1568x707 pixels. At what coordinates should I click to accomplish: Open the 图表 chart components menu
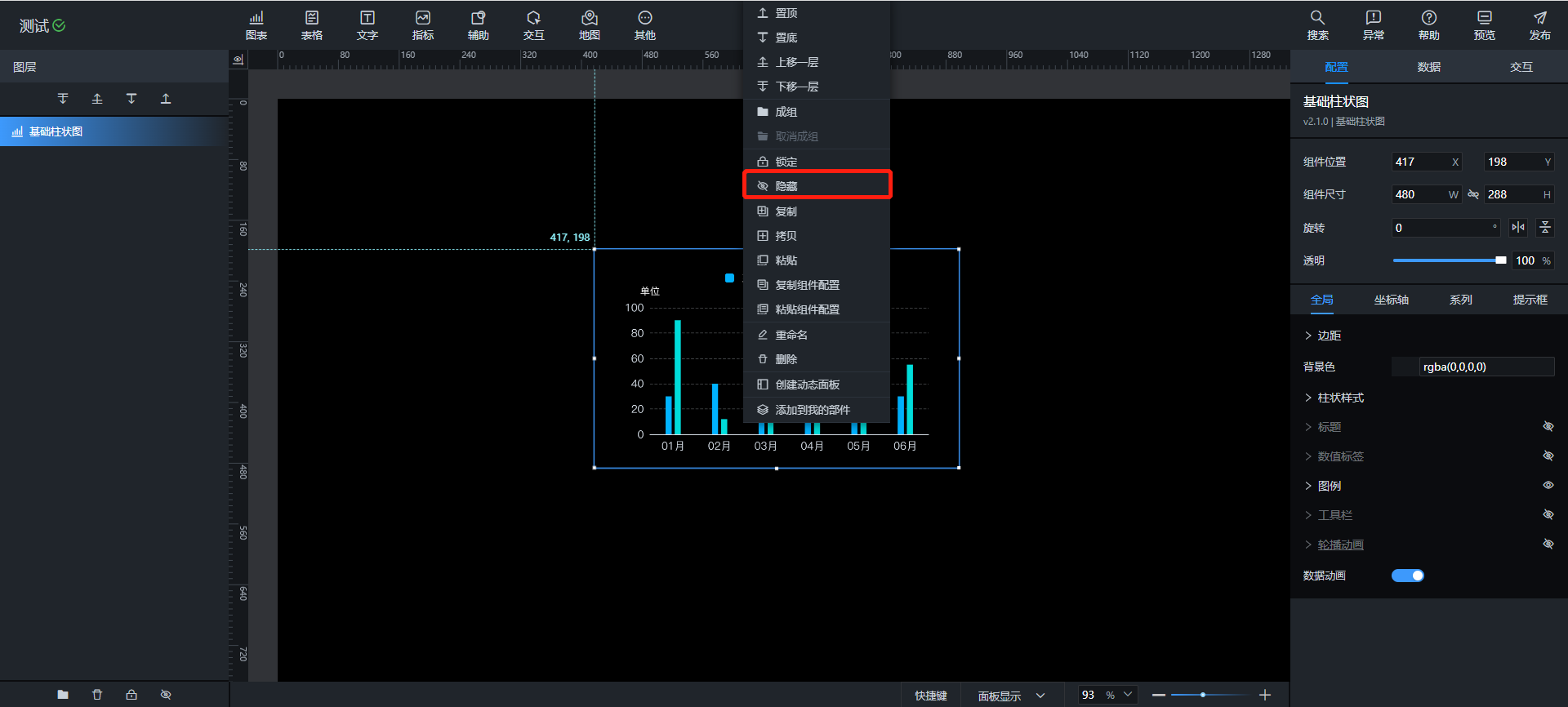[x=256, y=25]
